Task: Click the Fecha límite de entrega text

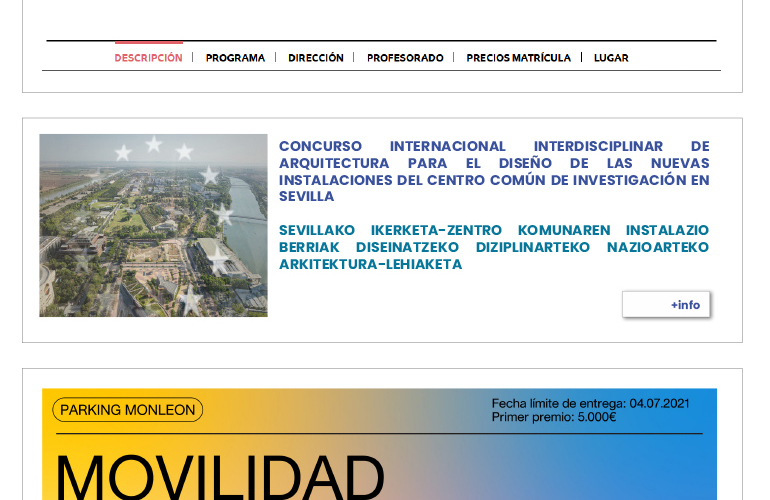Action: (591, 404)
